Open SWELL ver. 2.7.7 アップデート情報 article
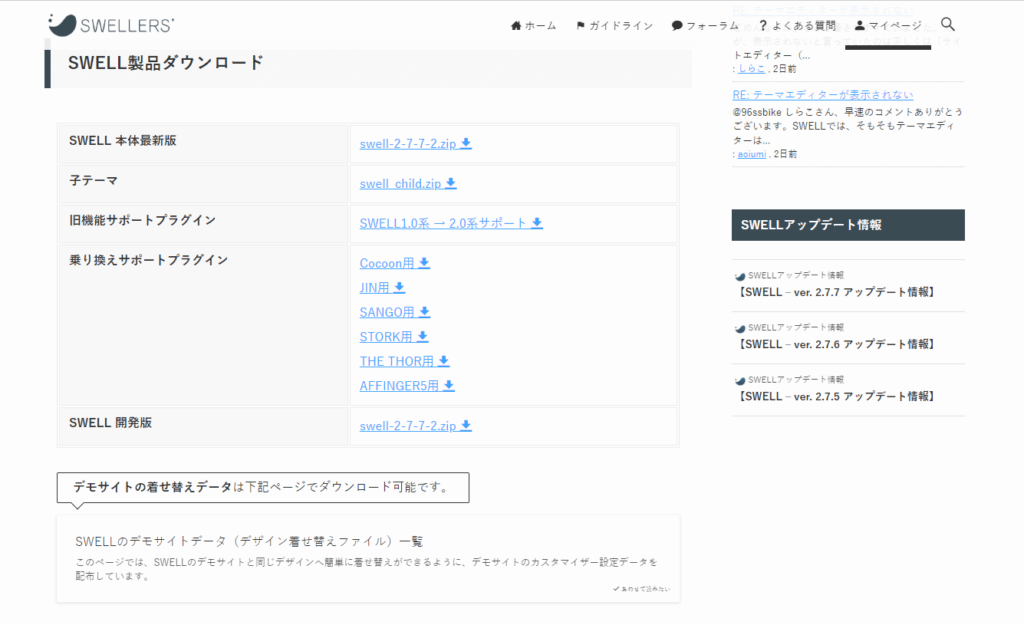The image size is (1024, 625). coord(835,292)
